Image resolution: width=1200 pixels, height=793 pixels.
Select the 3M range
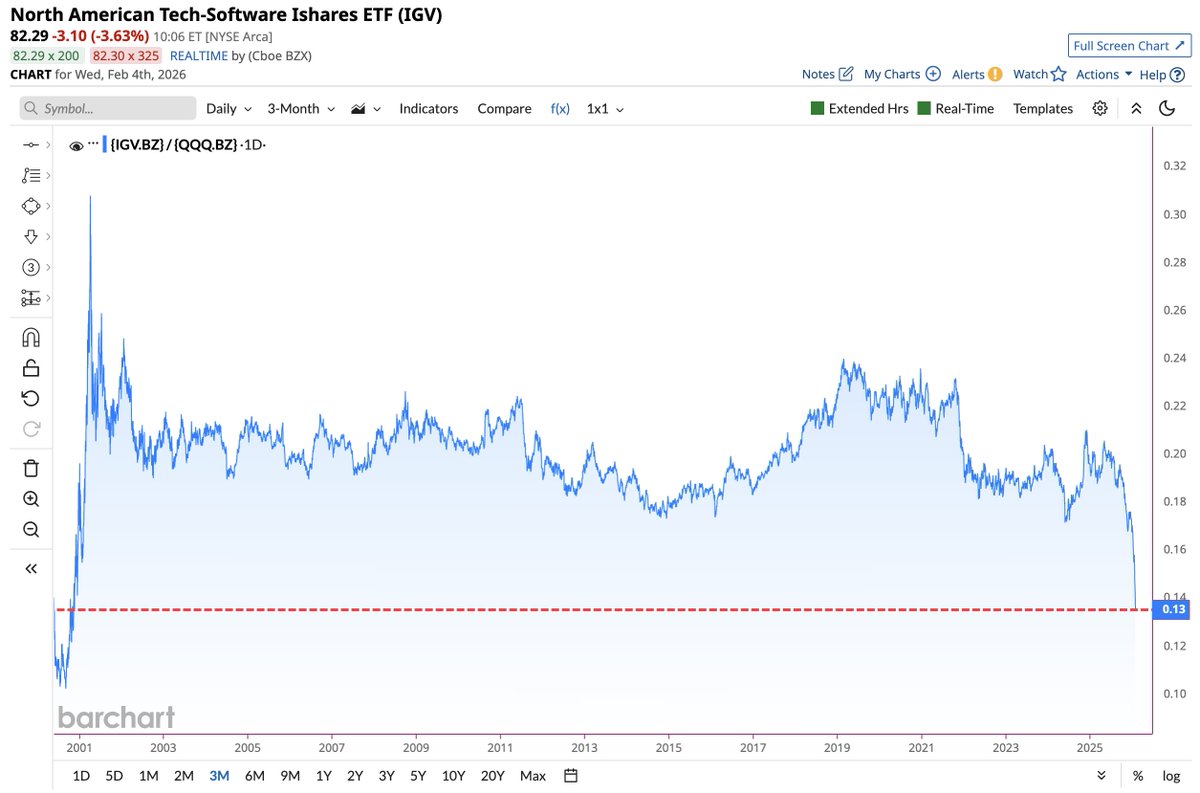pyautogui.click(x=219, y=775)
